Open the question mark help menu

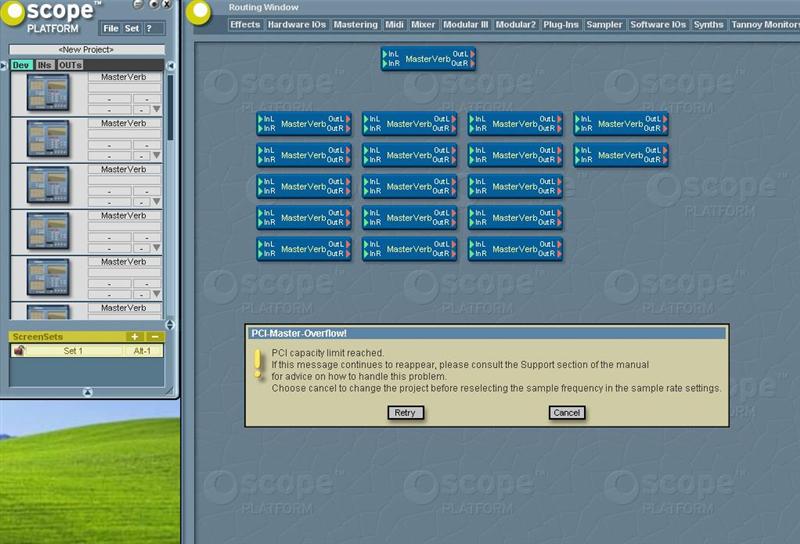point(148,29)
